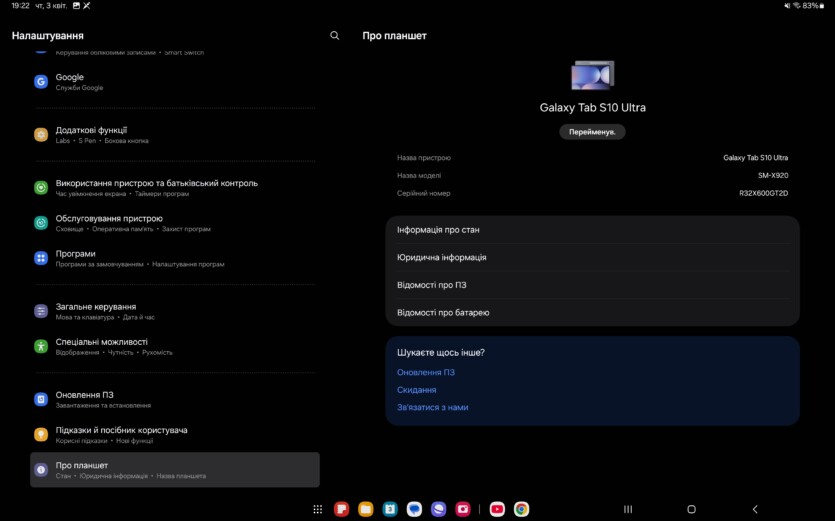Screen dimensions: 835x521
Task: Click the Скидання link
Action: coord(417,390)
